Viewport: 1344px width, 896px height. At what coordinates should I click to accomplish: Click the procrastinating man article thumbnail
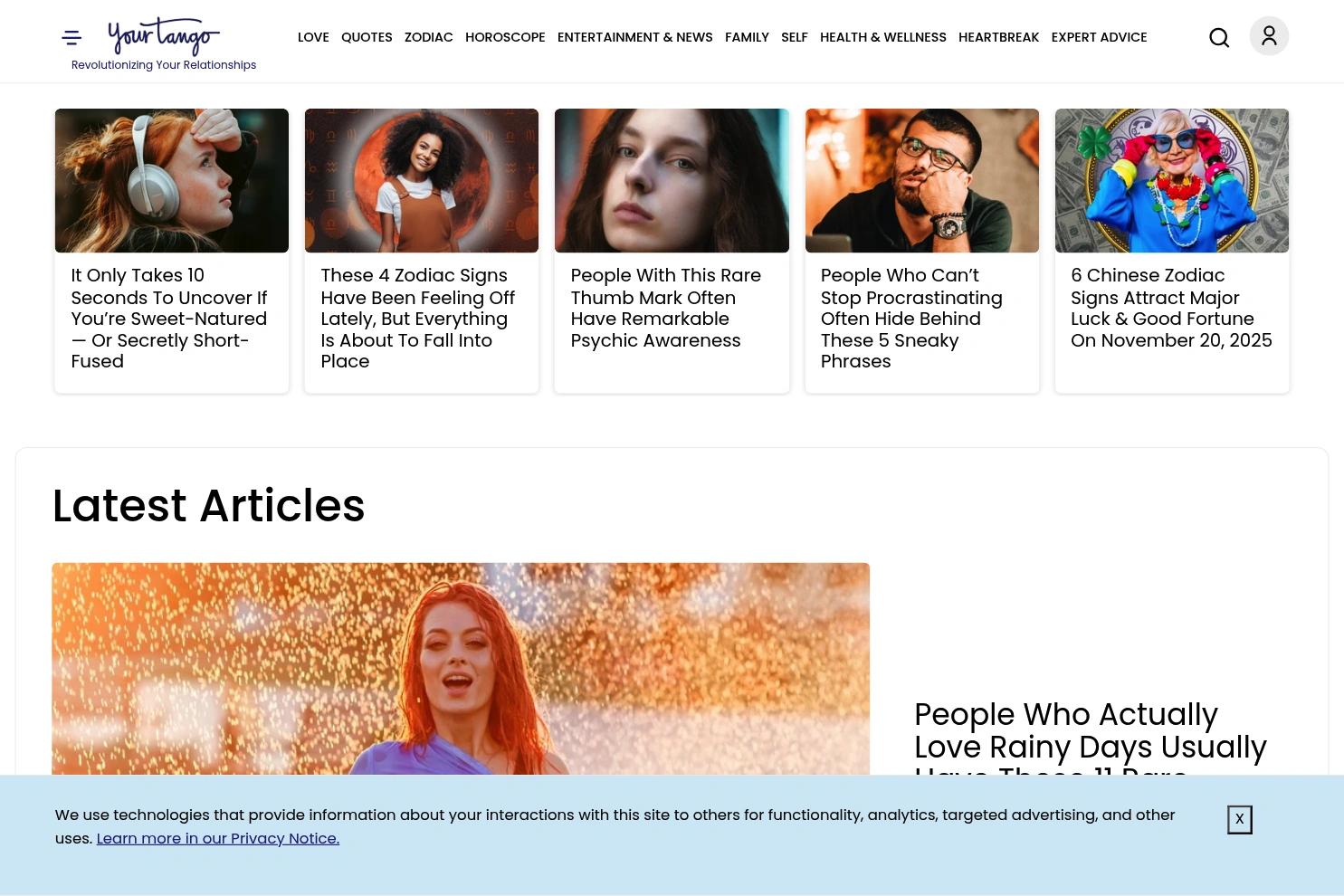[x=921, y=180]
